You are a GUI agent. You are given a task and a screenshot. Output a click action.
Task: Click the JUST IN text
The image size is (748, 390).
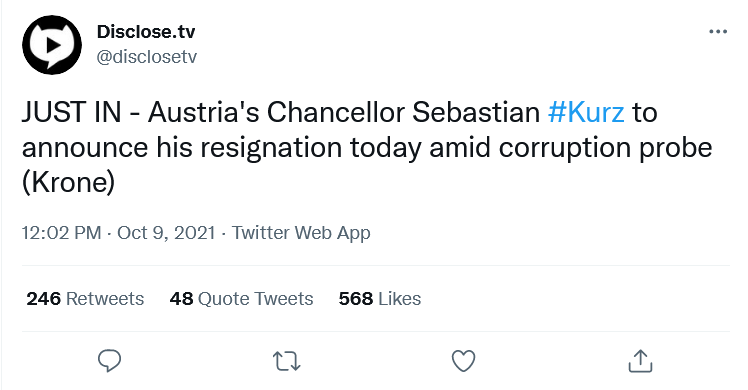point(72,113)
